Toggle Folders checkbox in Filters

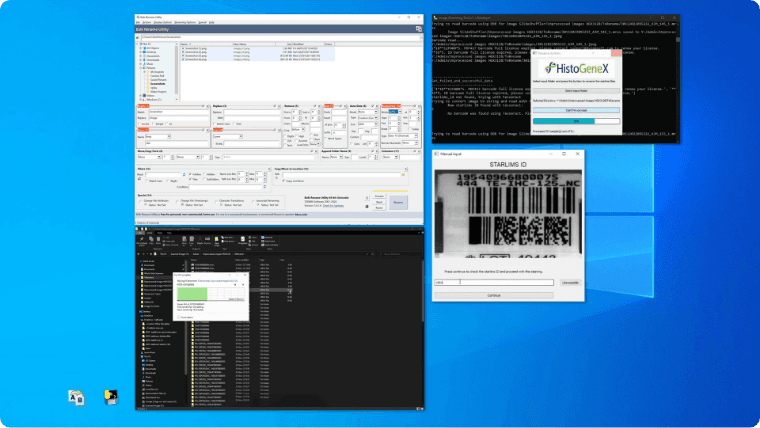coord(190,174)
